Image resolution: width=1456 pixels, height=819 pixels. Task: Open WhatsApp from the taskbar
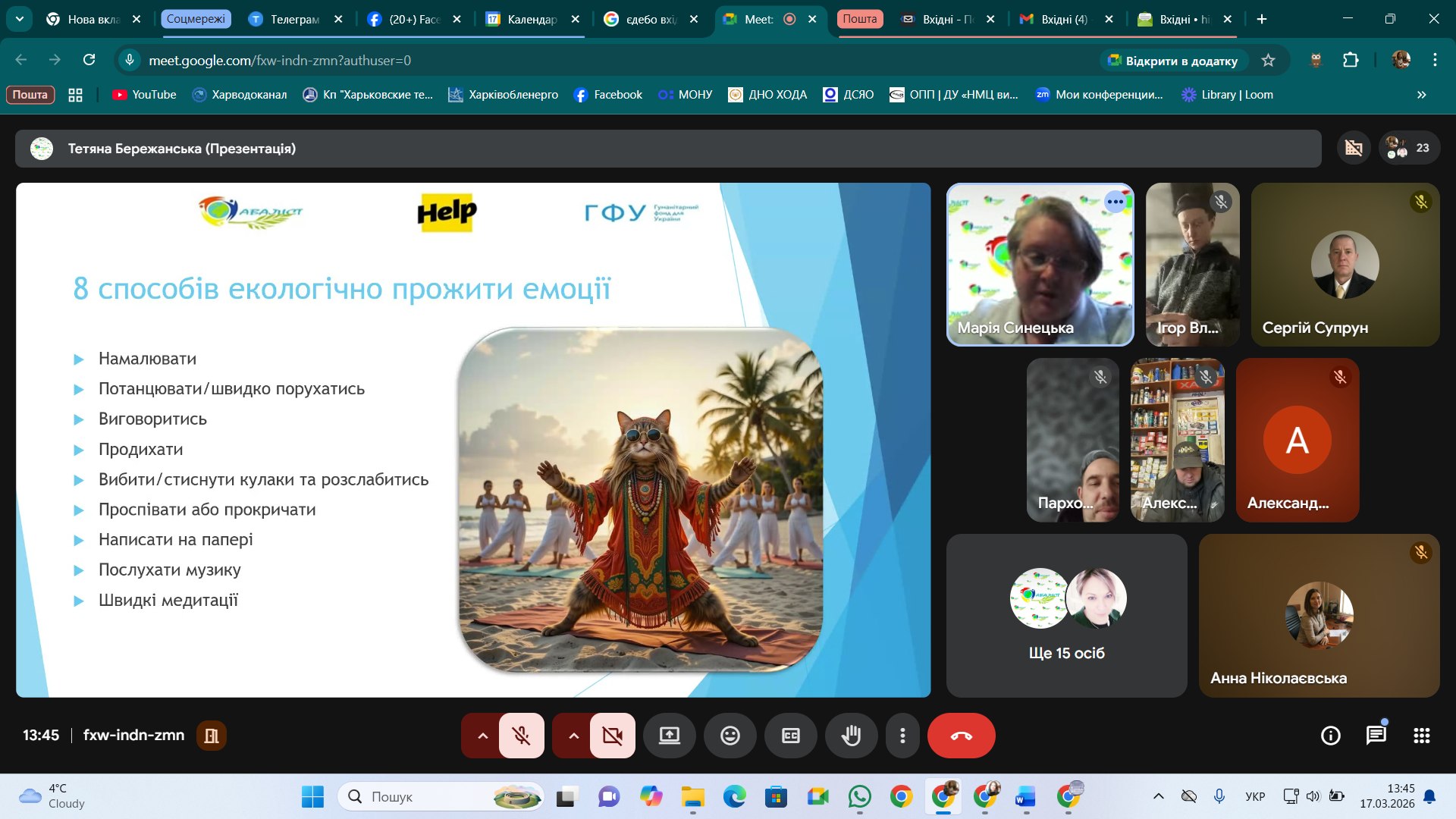pos(859,797)
